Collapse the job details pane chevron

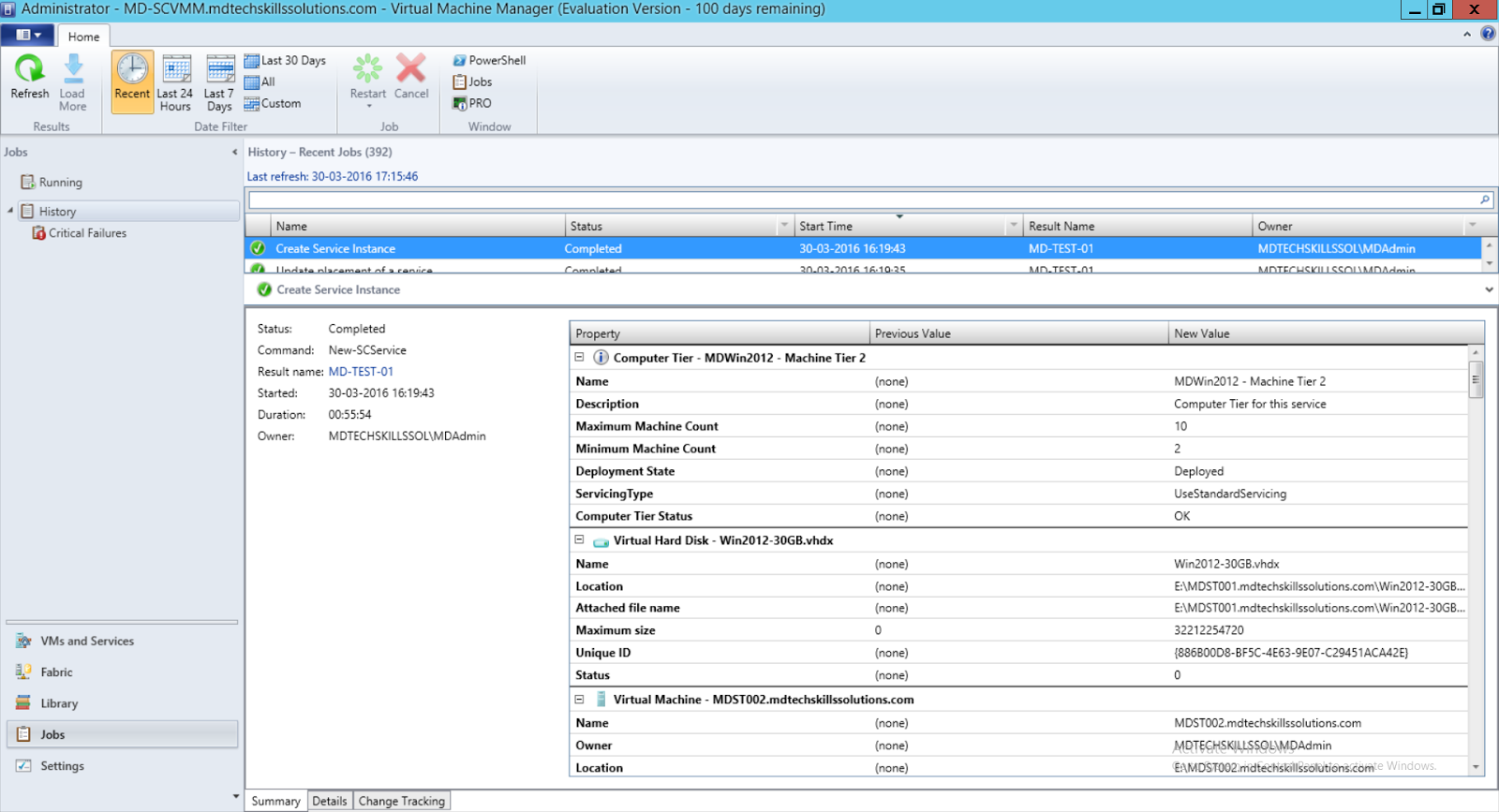pos(1489,290)
